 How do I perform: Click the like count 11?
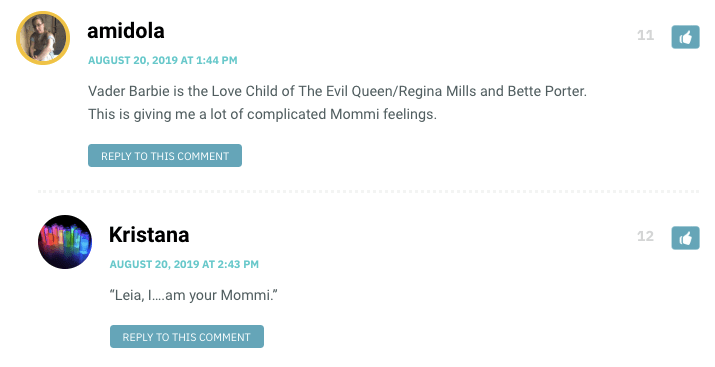click(x=645, y=35)
